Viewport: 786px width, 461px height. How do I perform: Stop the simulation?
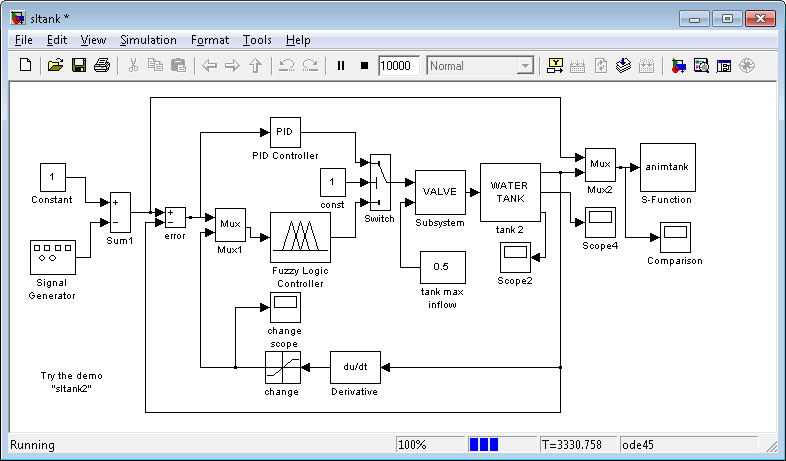[364, 66]
